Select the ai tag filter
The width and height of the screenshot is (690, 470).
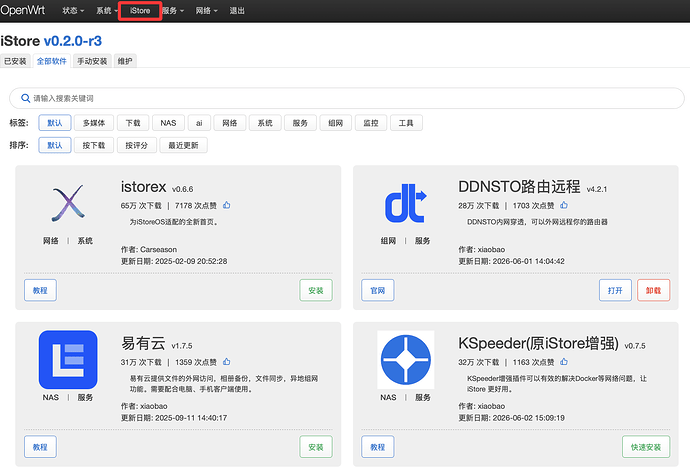coord(199,123)
